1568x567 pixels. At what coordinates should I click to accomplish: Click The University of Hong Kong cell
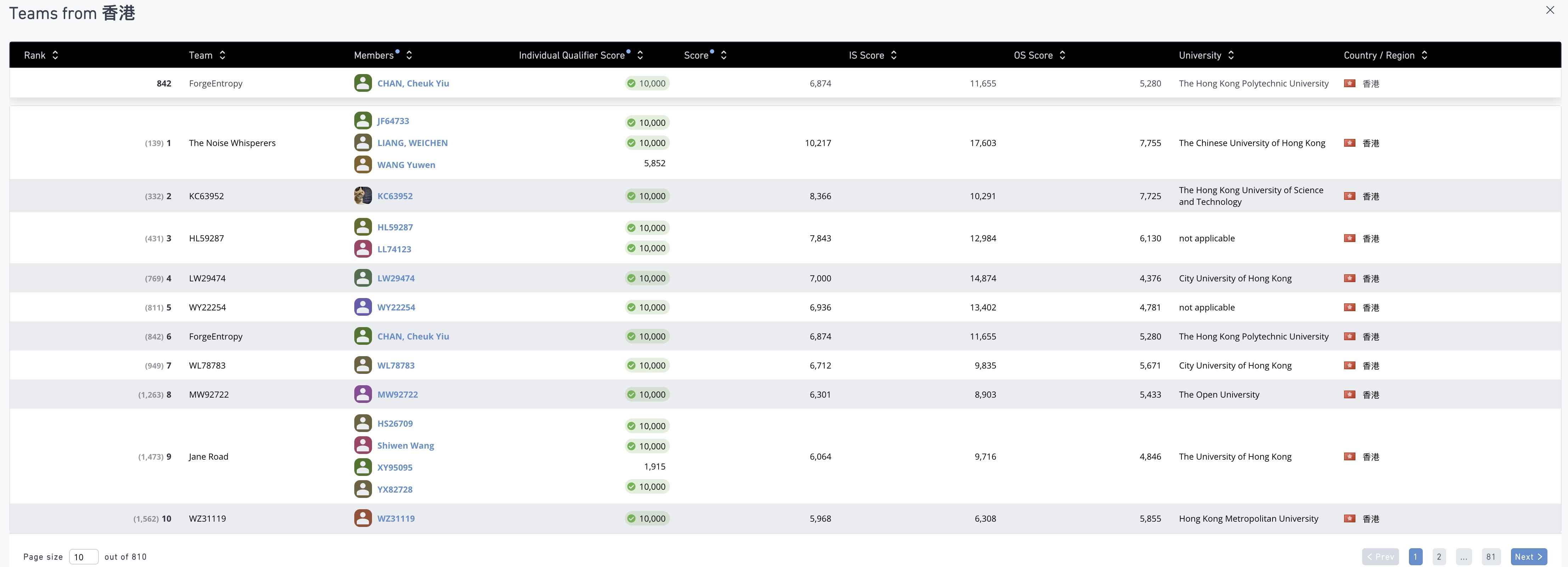click(x=1234, y=456)
